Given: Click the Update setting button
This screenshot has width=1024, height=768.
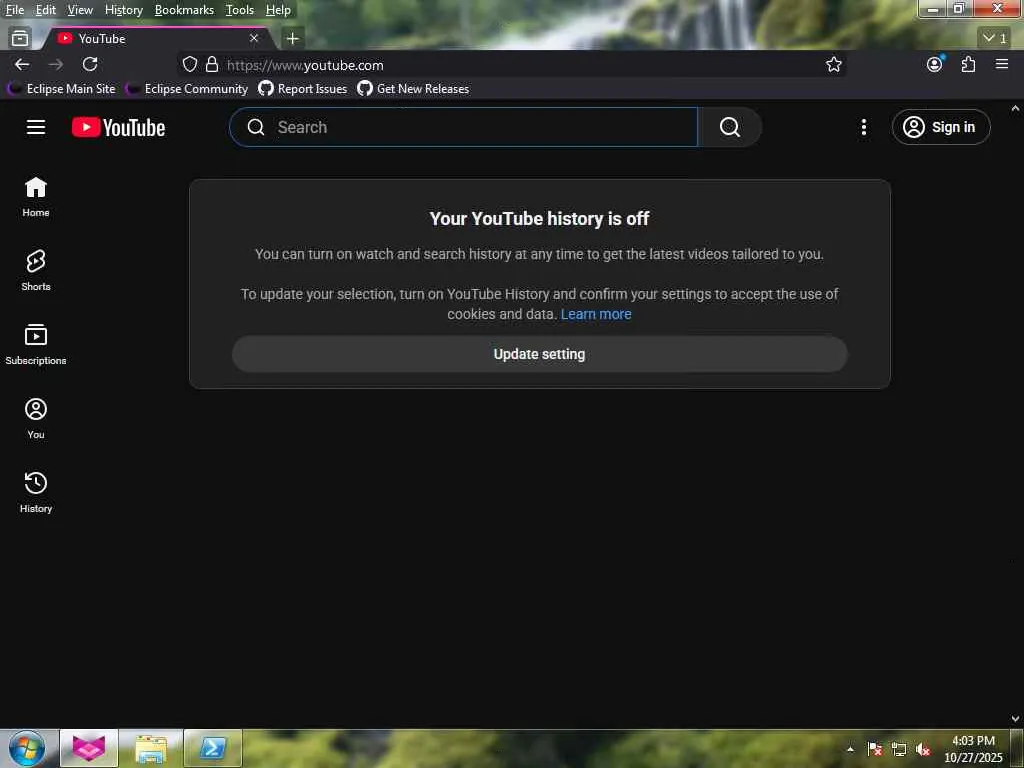Looking at the screenshot, I should [539, 354].
